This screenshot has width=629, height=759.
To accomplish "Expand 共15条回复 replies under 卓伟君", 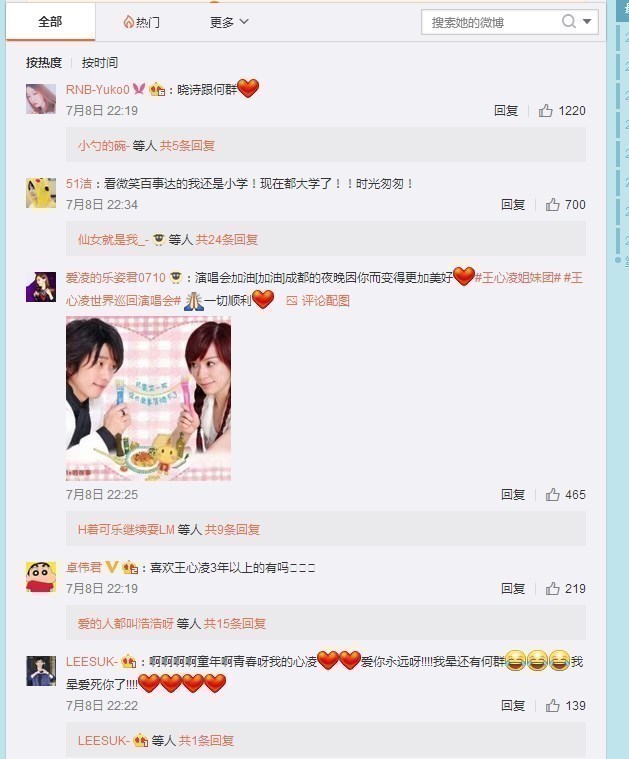I will 235,623.
